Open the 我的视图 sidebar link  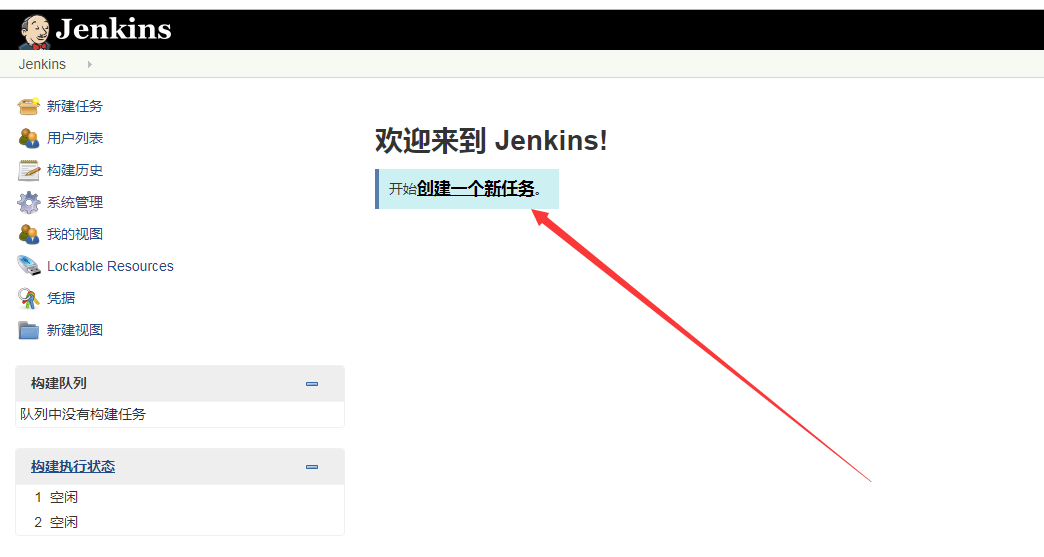point(75,234)
